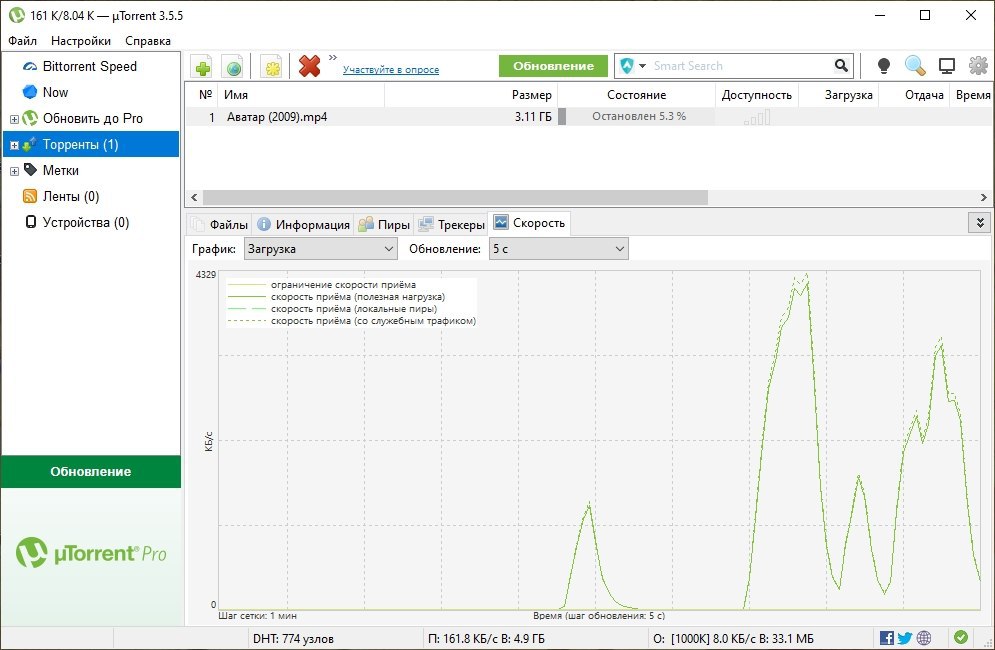Click the Labels tag icon
This screenshot has height=650, width=995.
(x=30, y=169)
